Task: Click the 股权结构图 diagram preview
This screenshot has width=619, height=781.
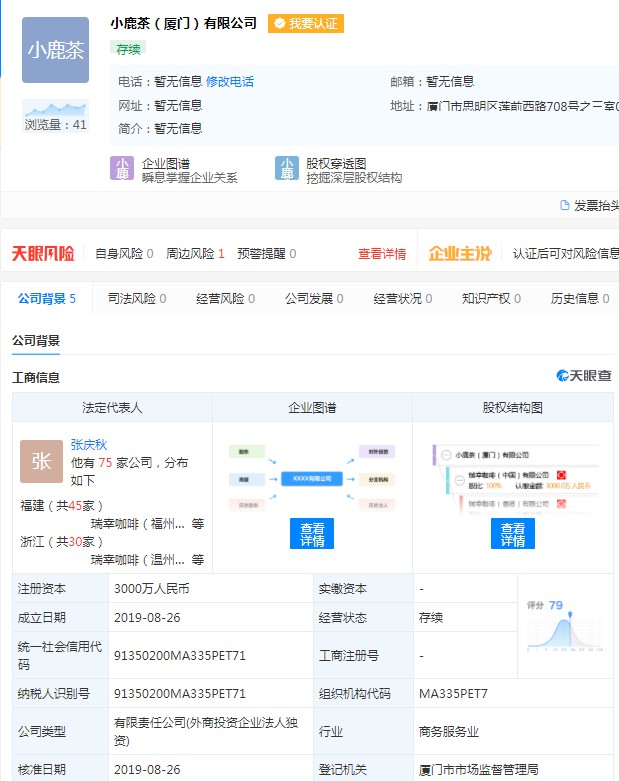Action: [x=515, y=479]
